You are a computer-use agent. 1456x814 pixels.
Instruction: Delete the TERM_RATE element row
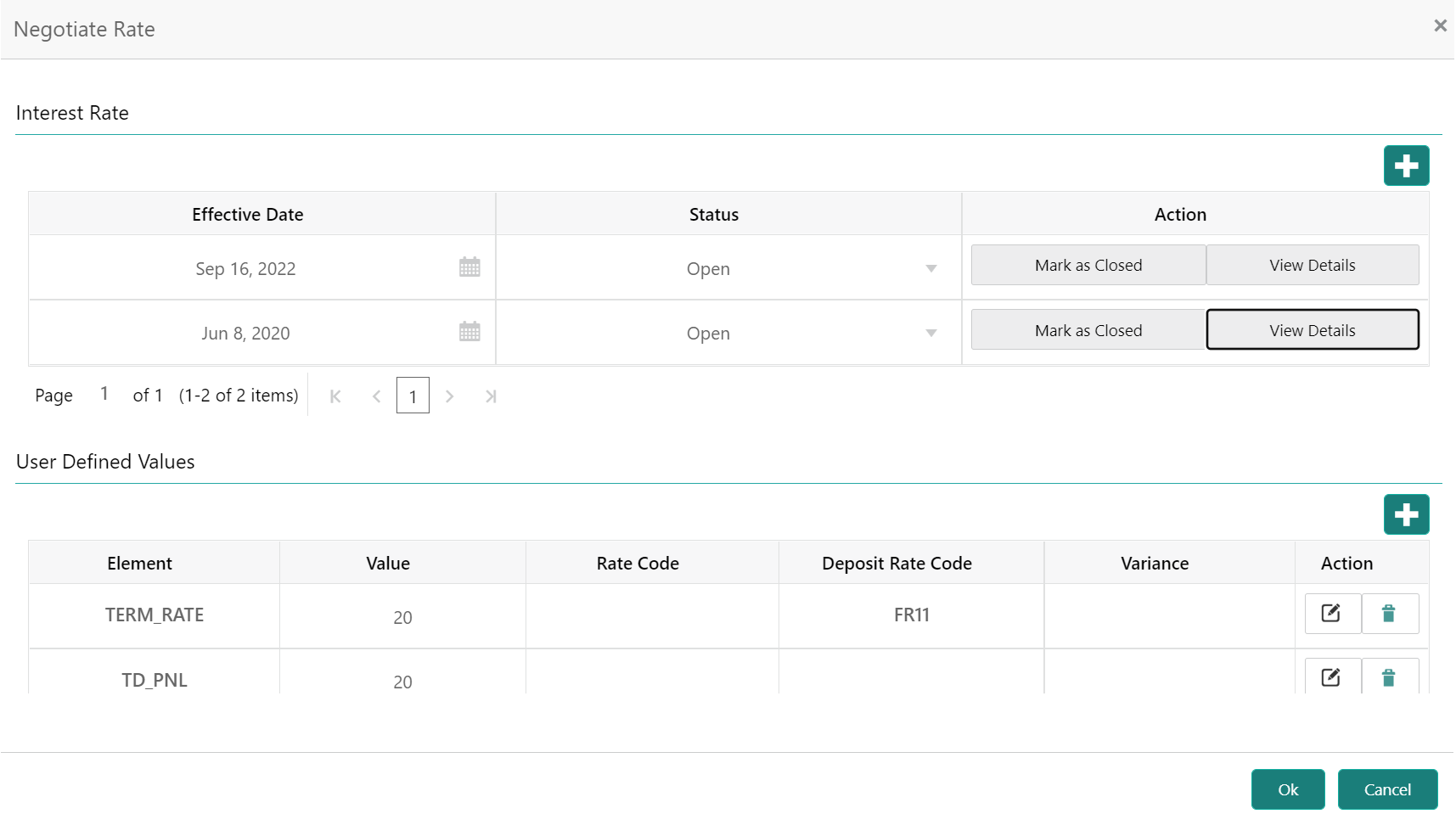click(1390, 614)
